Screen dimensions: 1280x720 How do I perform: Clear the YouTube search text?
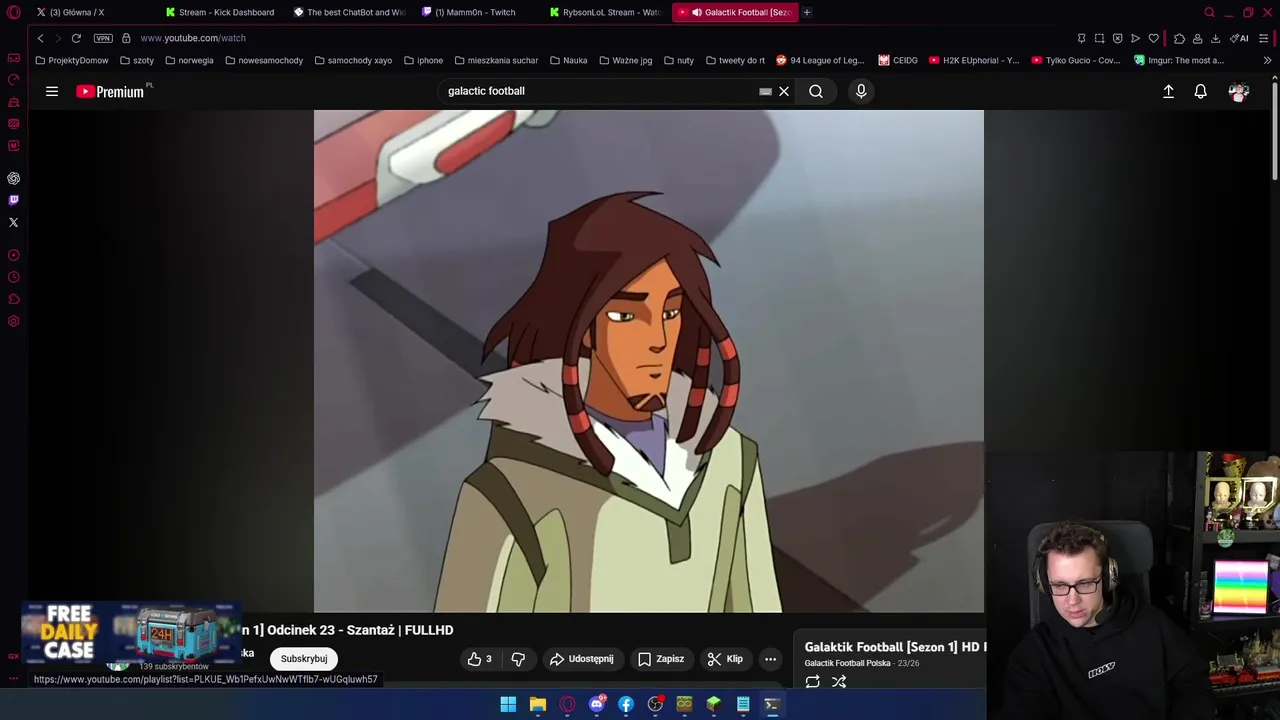784,91
